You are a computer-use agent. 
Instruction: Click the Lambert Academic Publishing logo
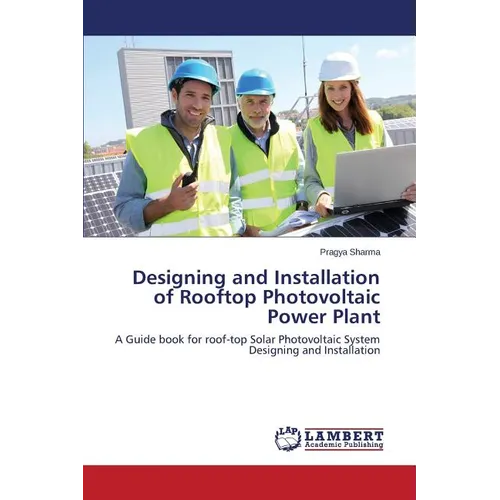coord(329,439)
